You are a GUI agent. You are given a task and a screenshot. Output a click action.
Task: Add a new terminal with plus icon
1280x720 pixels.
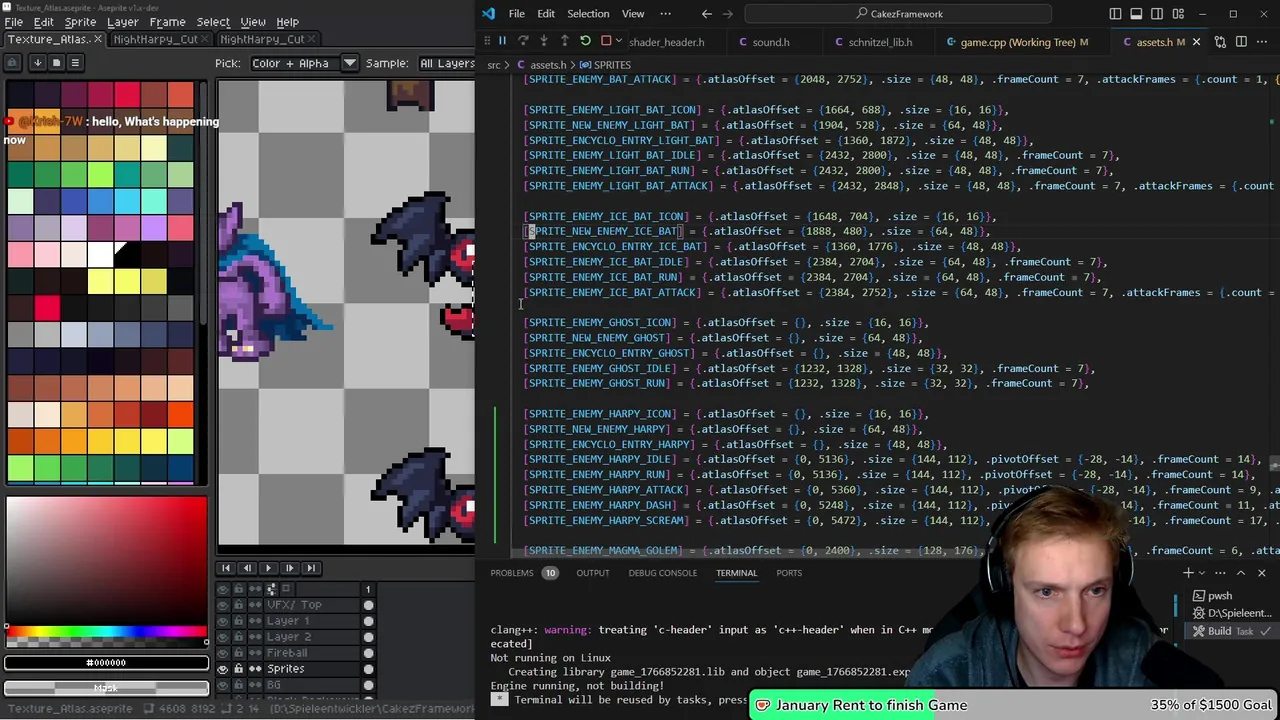pyautogui.click(x=1188, y=573)
